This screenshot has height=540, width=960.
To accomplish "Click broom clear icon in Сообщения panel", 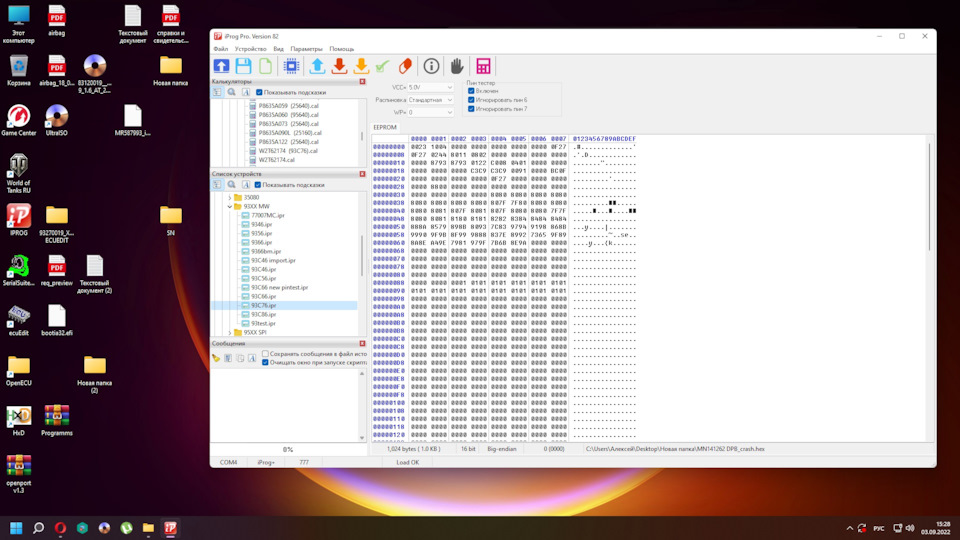I will 216,358.
